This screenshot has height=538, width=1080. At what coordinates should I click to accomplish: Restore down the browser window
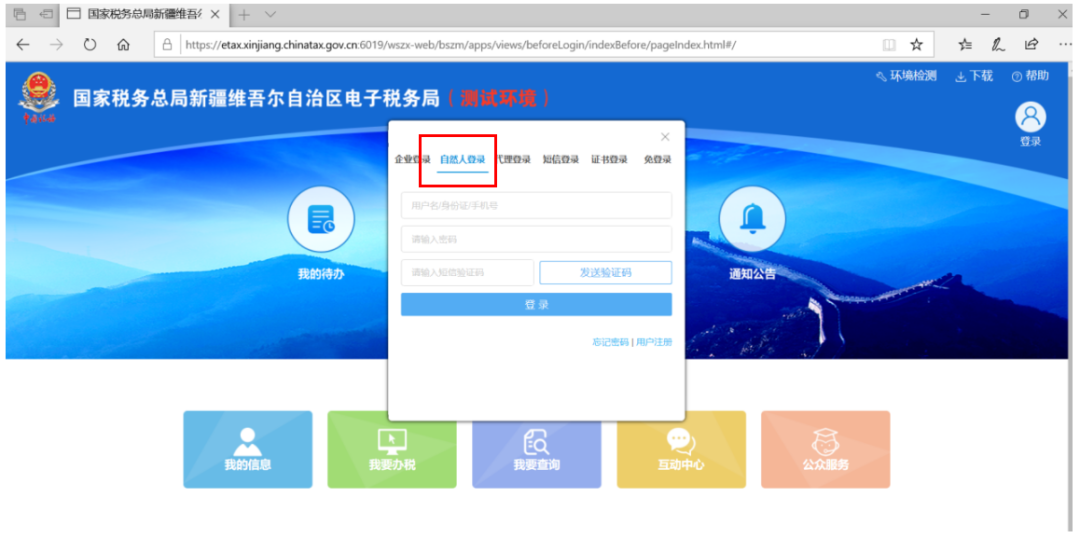click(1024, 14)
